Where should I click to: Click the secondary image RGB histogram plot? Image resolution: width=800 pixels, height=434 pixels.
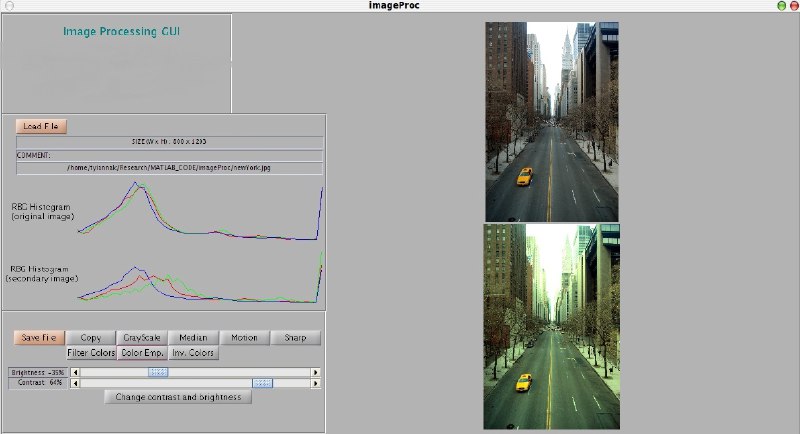(x=201, y=276)
